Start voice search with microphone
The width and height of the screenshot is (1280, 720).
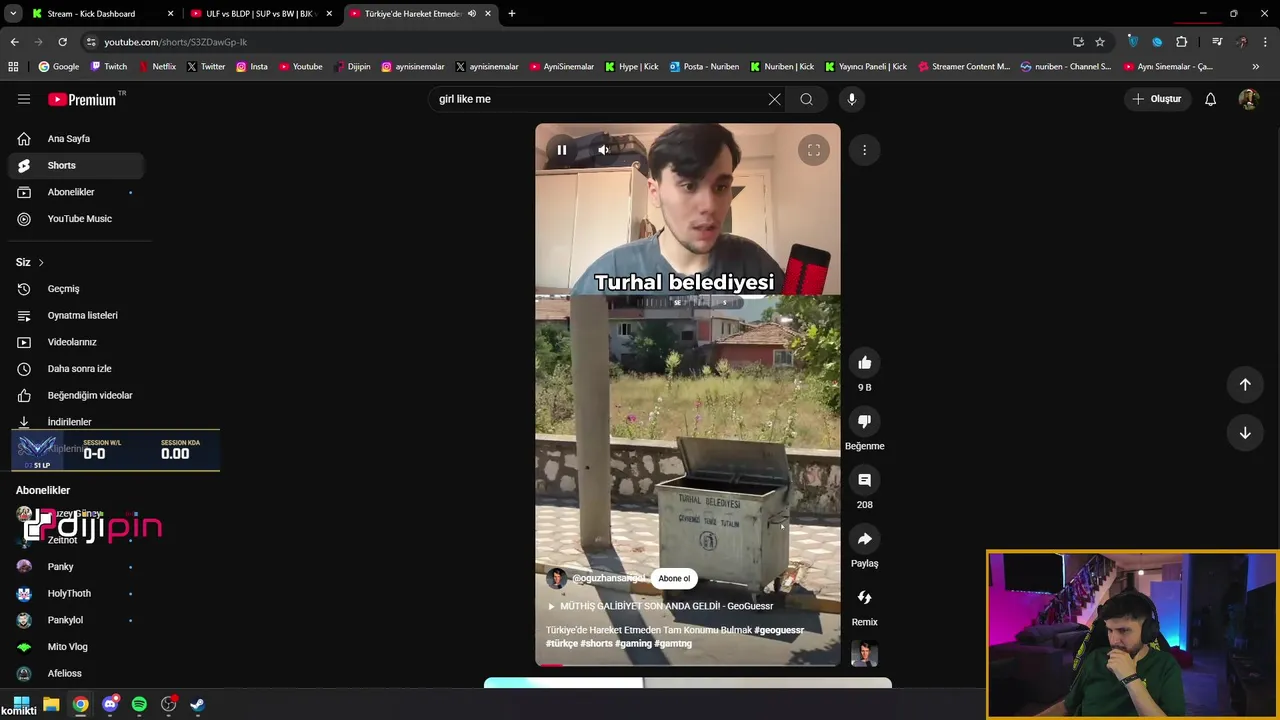(x=852, y=99)
